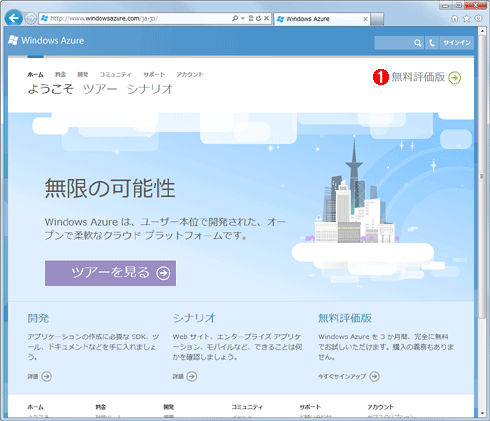
Task: Click the 無料評価版 link at top right
Action: (418, 77)
